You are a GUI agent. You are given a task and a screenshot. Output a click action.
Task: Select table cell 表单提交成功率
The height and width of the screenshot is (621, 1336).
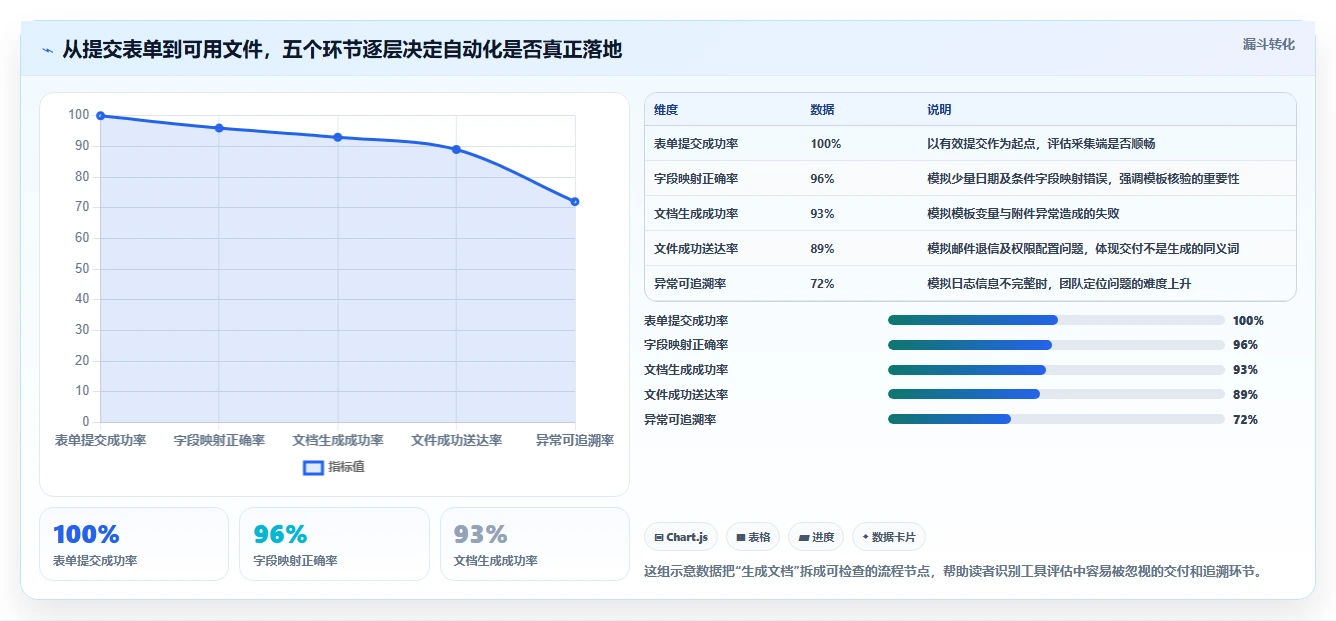(696, 144)
